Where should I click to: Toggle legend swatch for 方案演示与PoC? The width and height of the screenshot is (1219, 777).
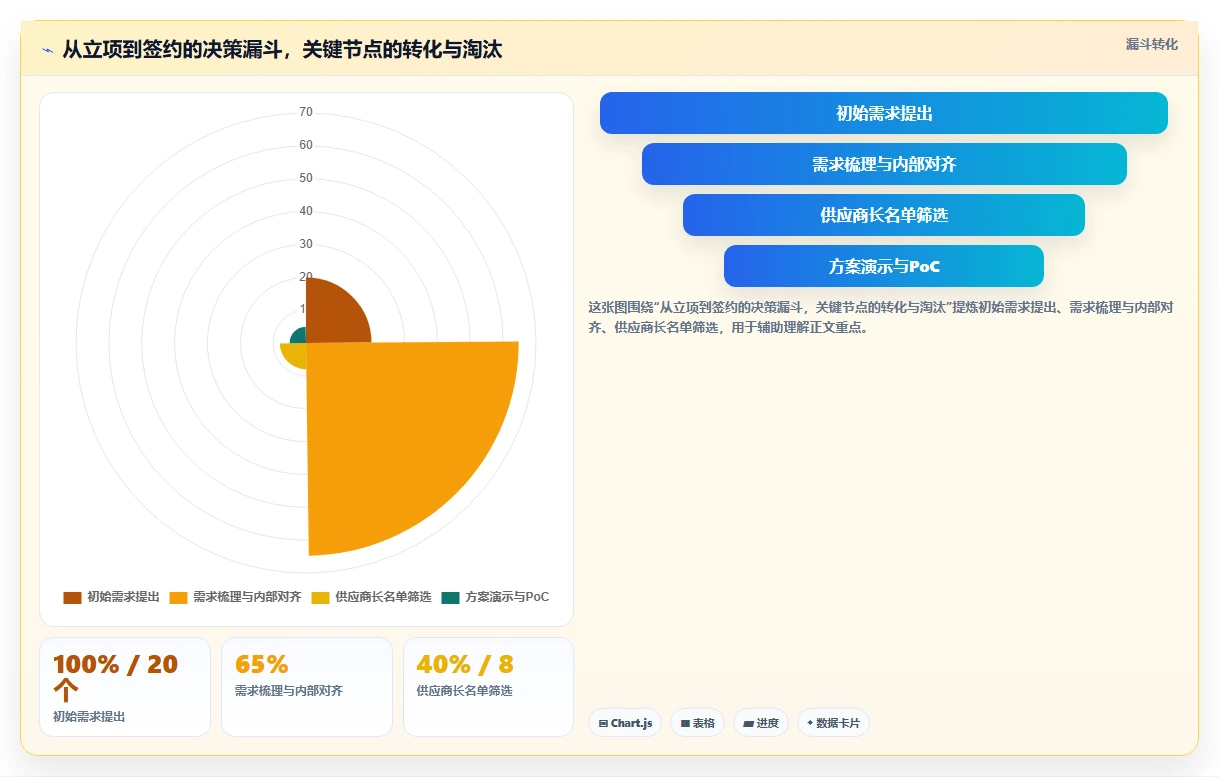click(x=450, y=597)
